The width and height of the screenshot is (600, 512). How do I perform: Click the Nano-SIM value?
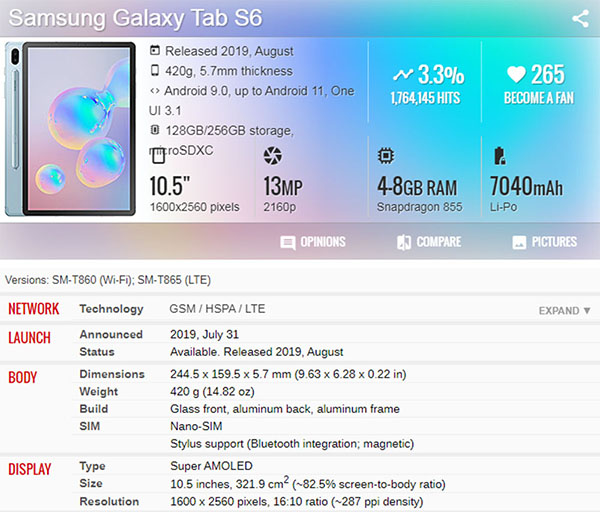(x=196, y=426)
